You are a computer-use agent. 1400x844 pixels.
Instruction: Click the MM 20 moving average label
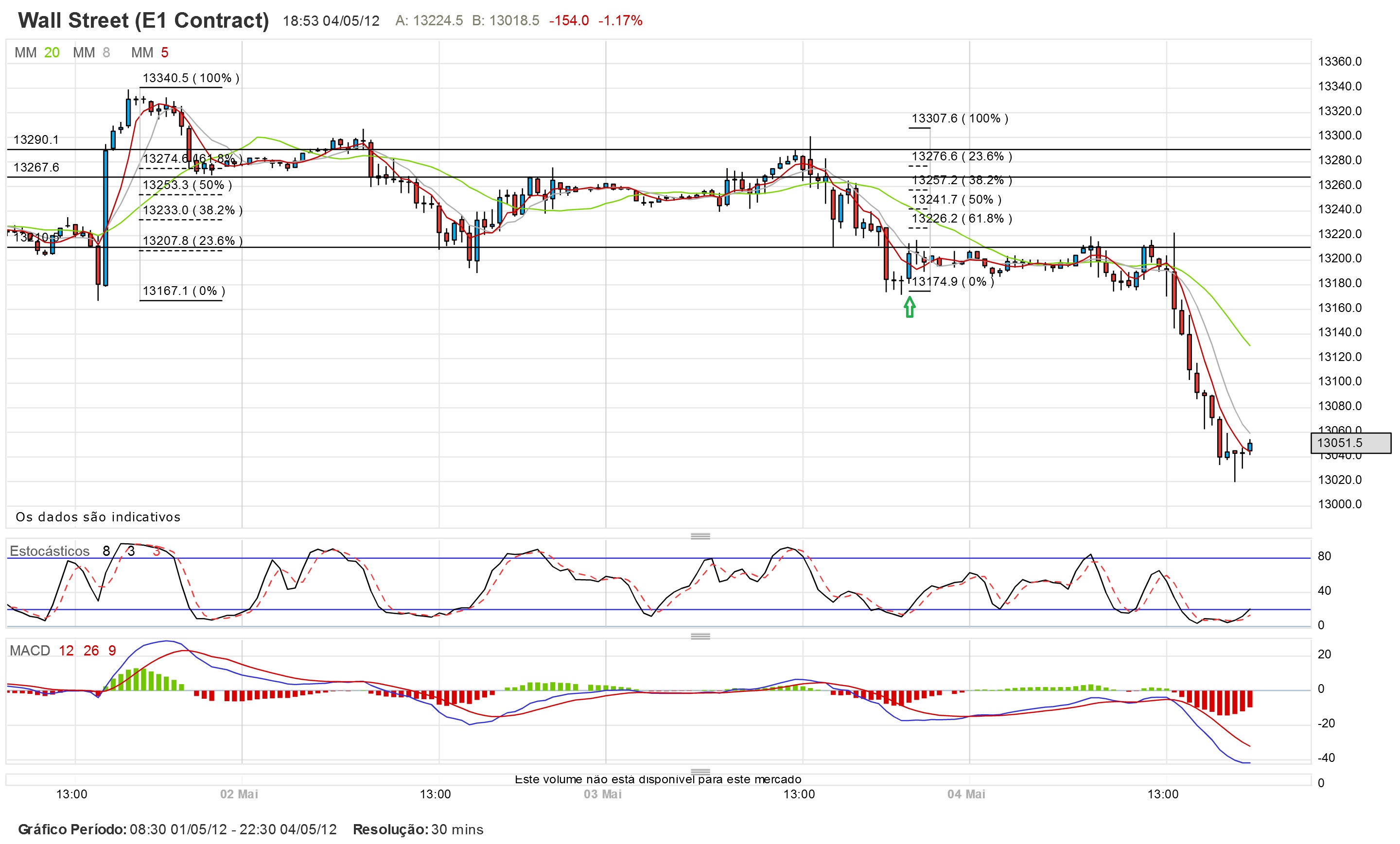click(x=37, y=53)
